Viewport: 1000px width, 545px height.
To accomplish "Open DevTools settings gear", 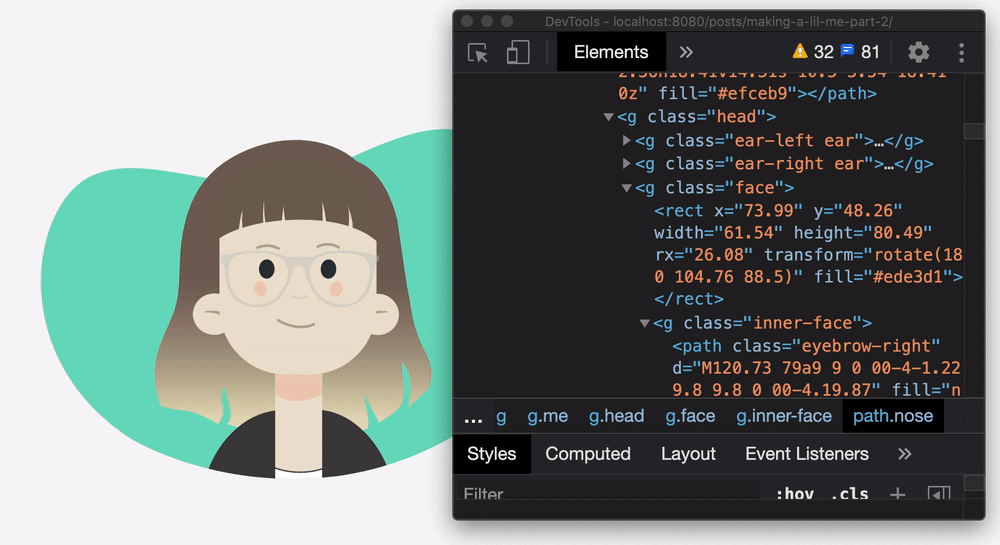I will coord(918,53).
